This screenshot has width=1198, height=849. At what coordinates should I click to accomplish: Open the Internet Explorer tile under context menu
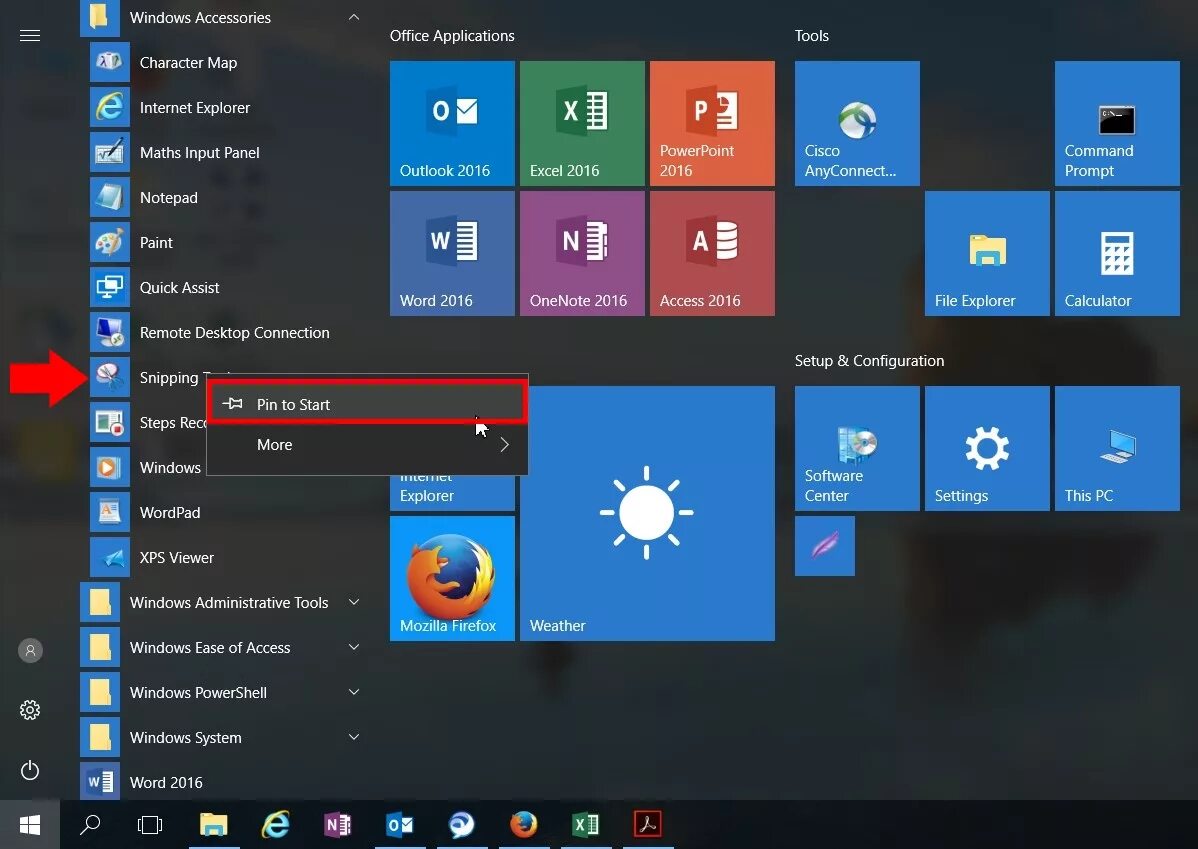pos(452,493)
